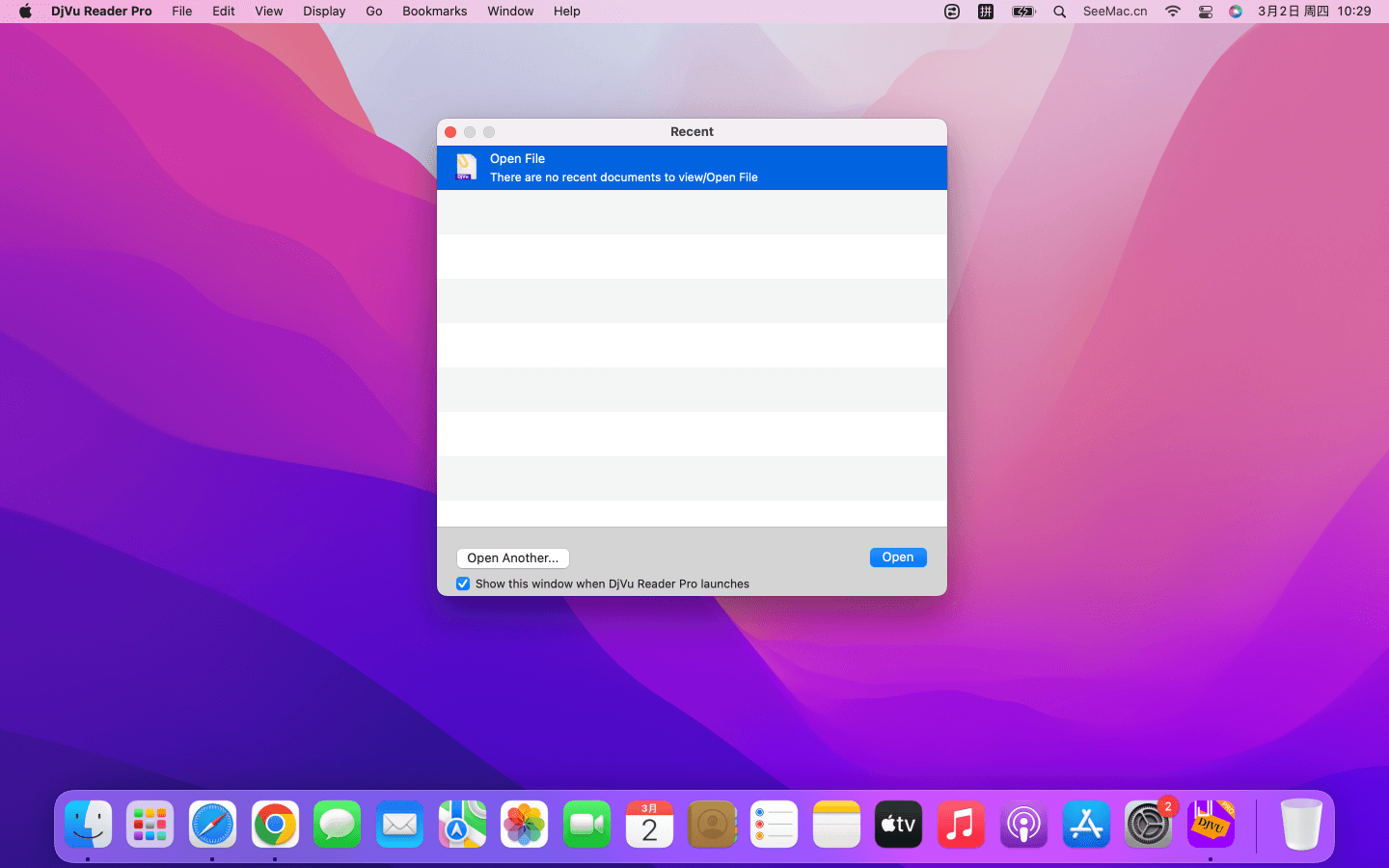Open Calendar app in the dock
1389x868 pixels.
tap(649, 825)
